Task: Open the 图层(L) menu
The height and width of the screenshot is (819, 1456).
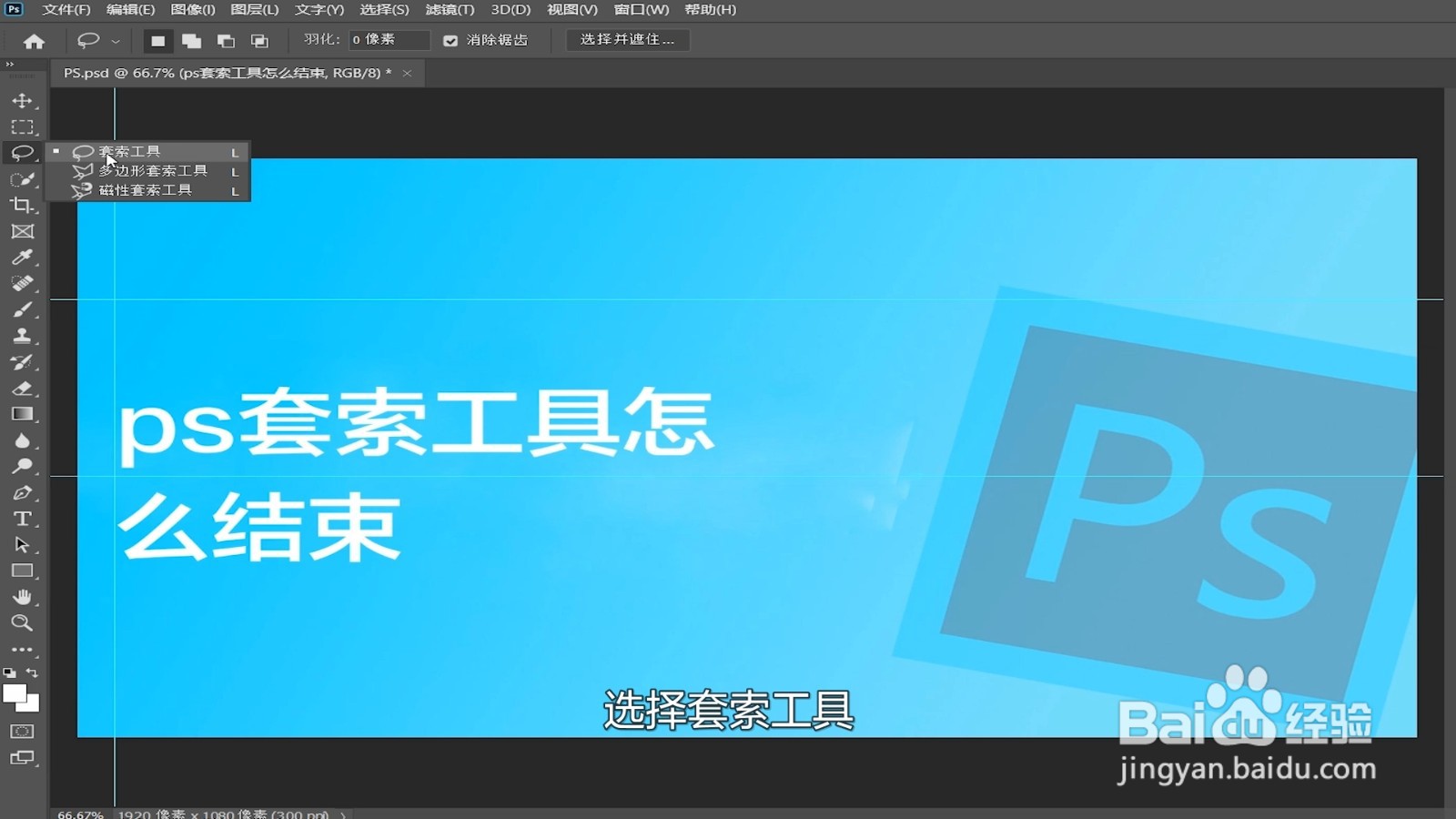Action: tap(255, 10)
